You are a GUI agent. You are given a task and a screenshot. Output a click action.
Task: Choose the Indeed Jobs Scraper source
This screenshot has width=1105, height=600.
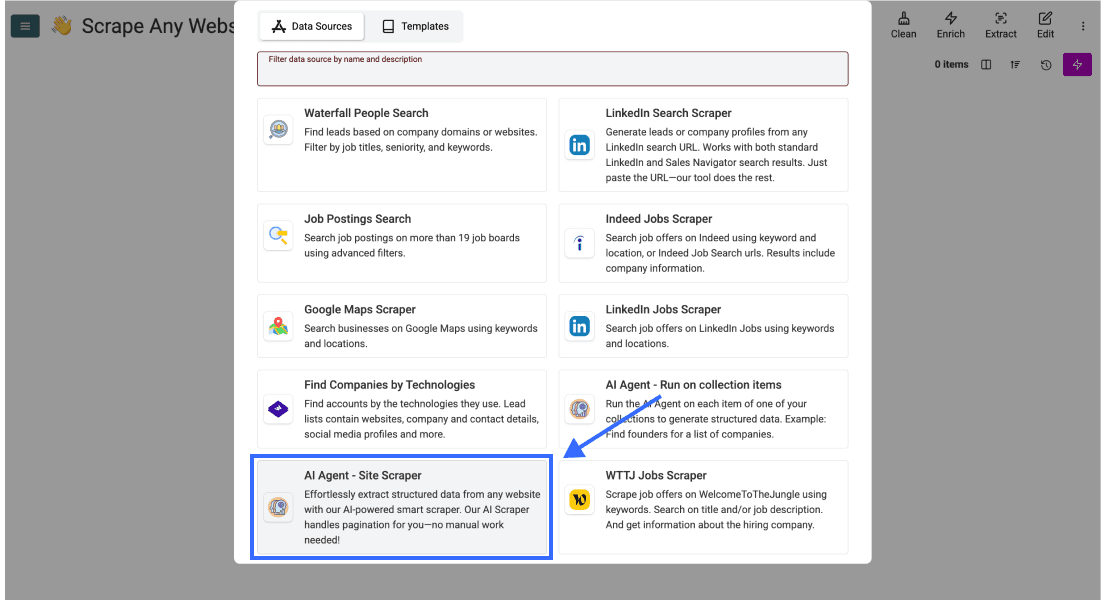[703, 243]
